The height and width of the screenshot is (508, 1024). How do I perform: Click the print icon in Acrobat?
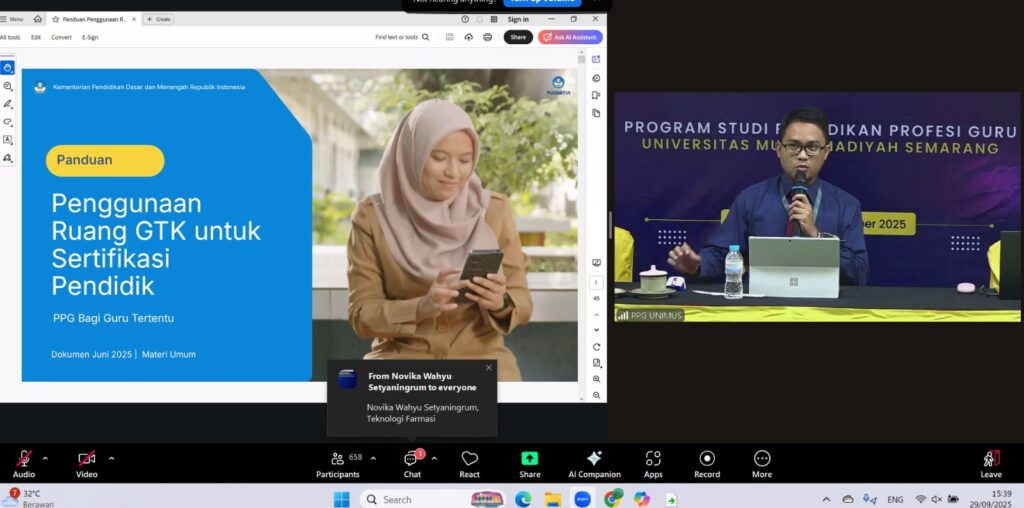tap(487, 37)
